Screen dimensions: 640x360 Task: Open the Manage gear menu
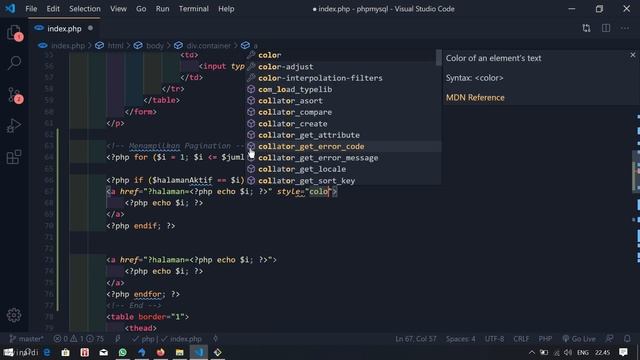[14, 315]
